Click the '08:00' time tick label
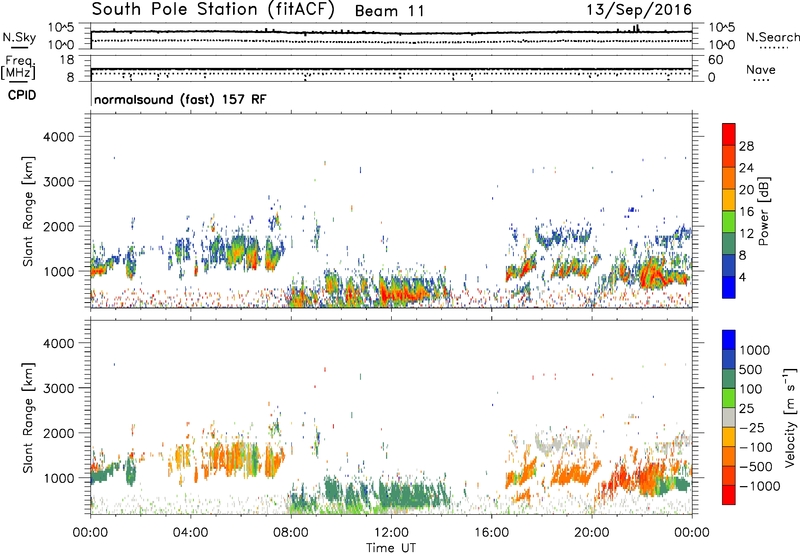This screenshot has height=554, width=800. click(291, 533)
